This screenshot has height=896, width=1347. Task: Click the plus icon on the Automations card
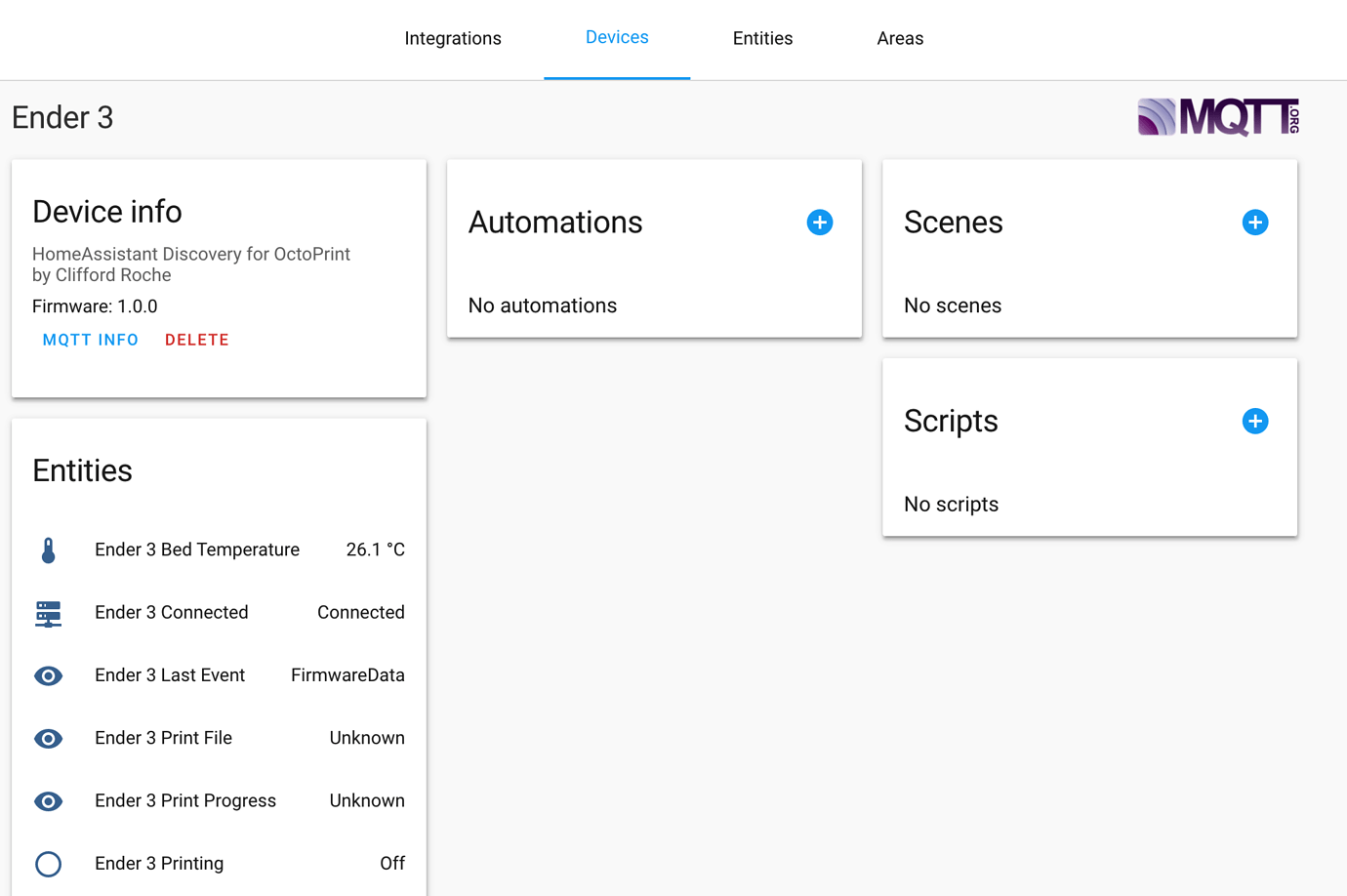click(820, 223)
